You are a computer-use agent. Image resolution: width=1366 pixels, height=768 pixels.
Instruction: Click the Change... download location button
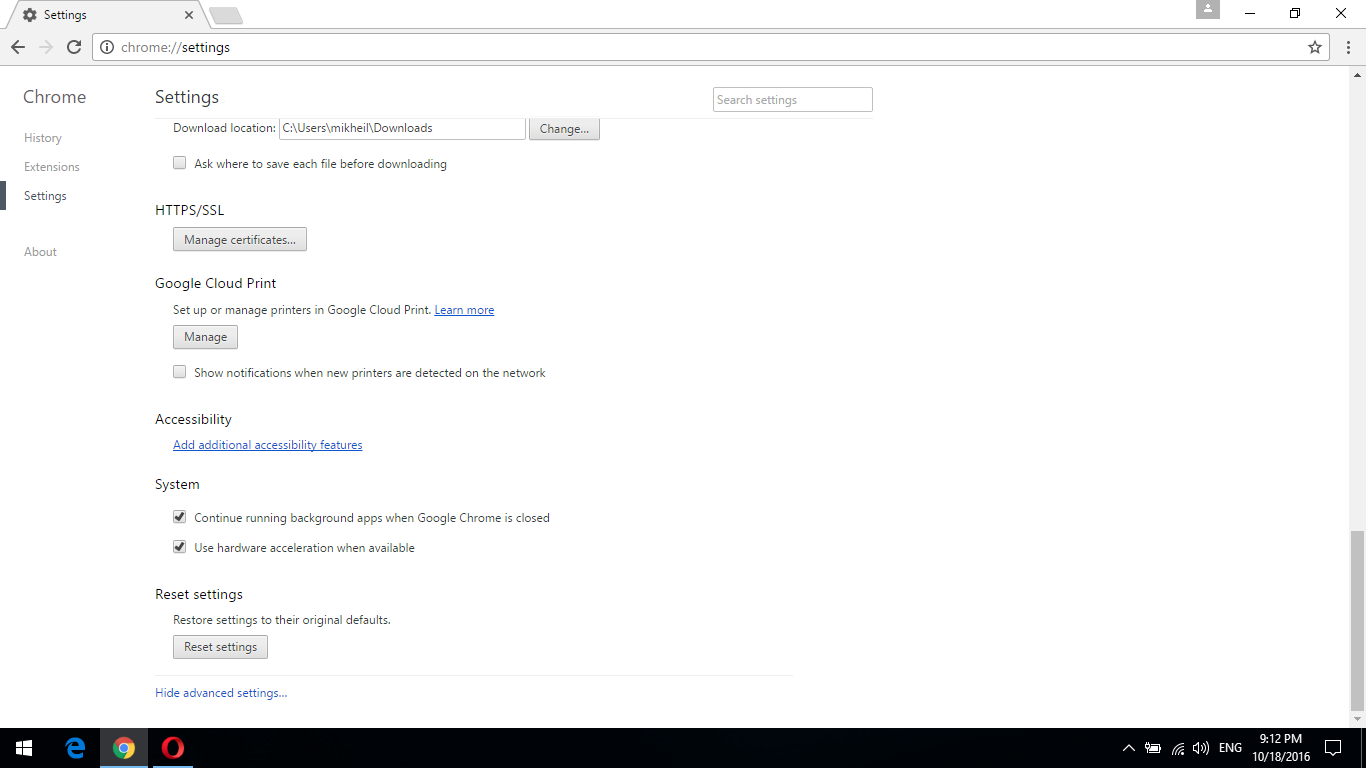pyautogui.click(x=564, y=129)
